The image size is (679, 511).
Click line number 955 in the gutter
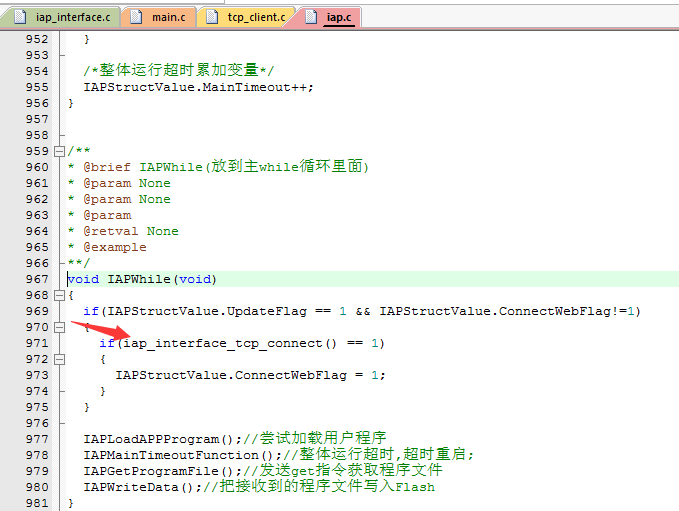[37, 87]
